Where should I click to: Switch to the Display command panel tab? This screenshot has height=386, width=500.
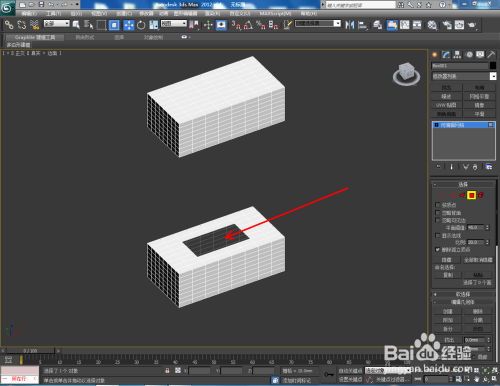click(480, 55)
